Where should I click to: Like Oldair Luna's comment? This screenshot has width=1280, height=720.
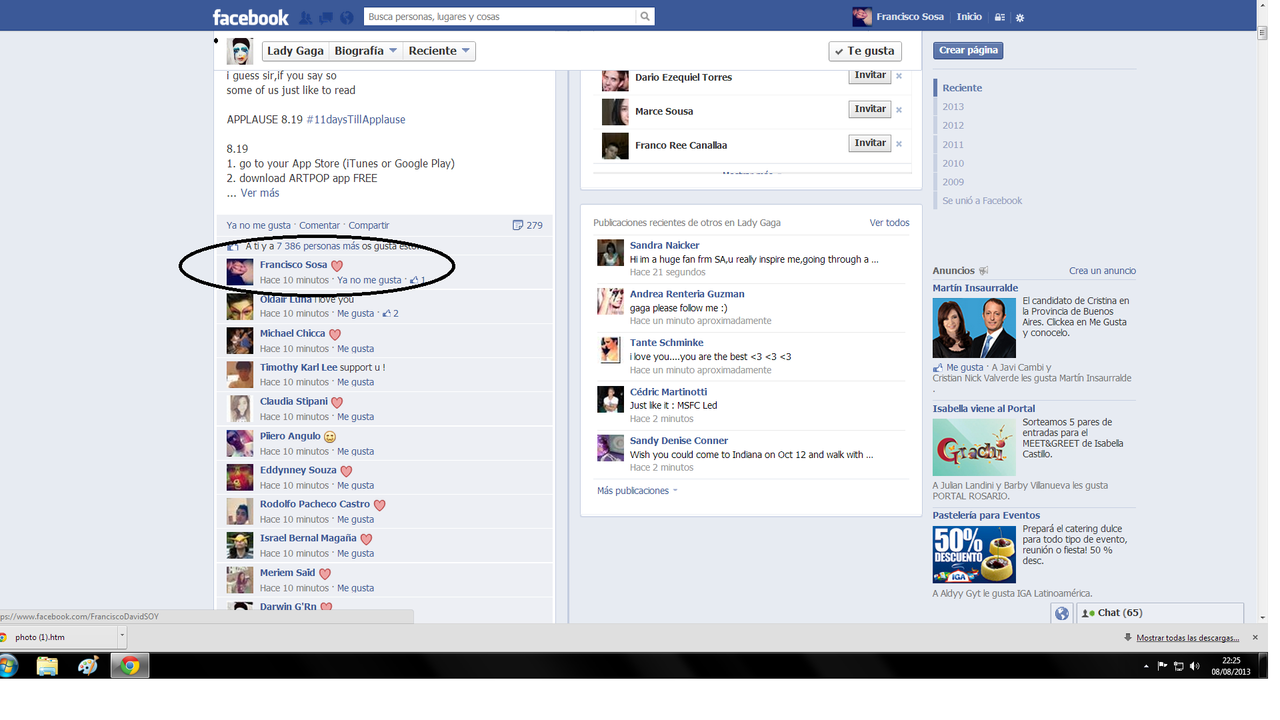pos(355,314)
